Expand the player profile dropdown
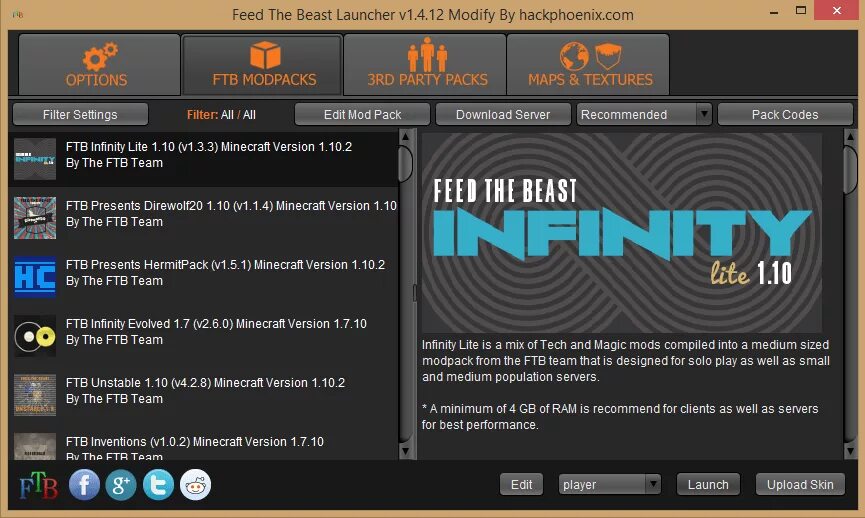Screen dimensions: 865x518 pos(653,484)
